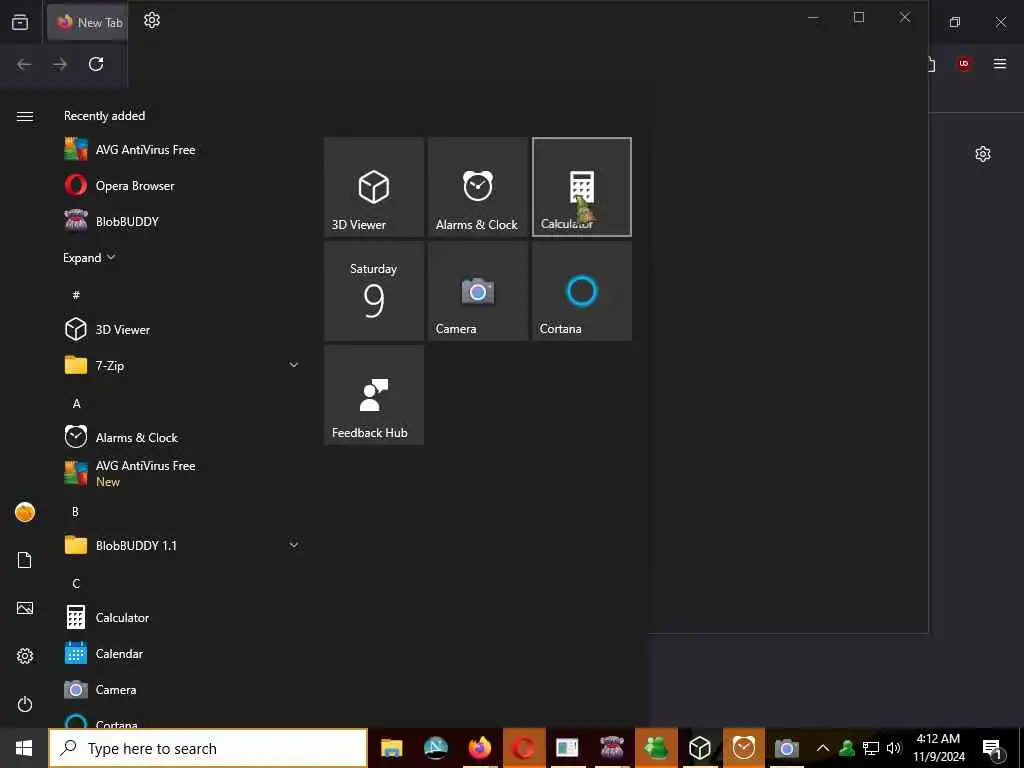Open the user account avatar
Viewport: 1024px width, 768px height.
pyautogui.click(x=25, y=512)
